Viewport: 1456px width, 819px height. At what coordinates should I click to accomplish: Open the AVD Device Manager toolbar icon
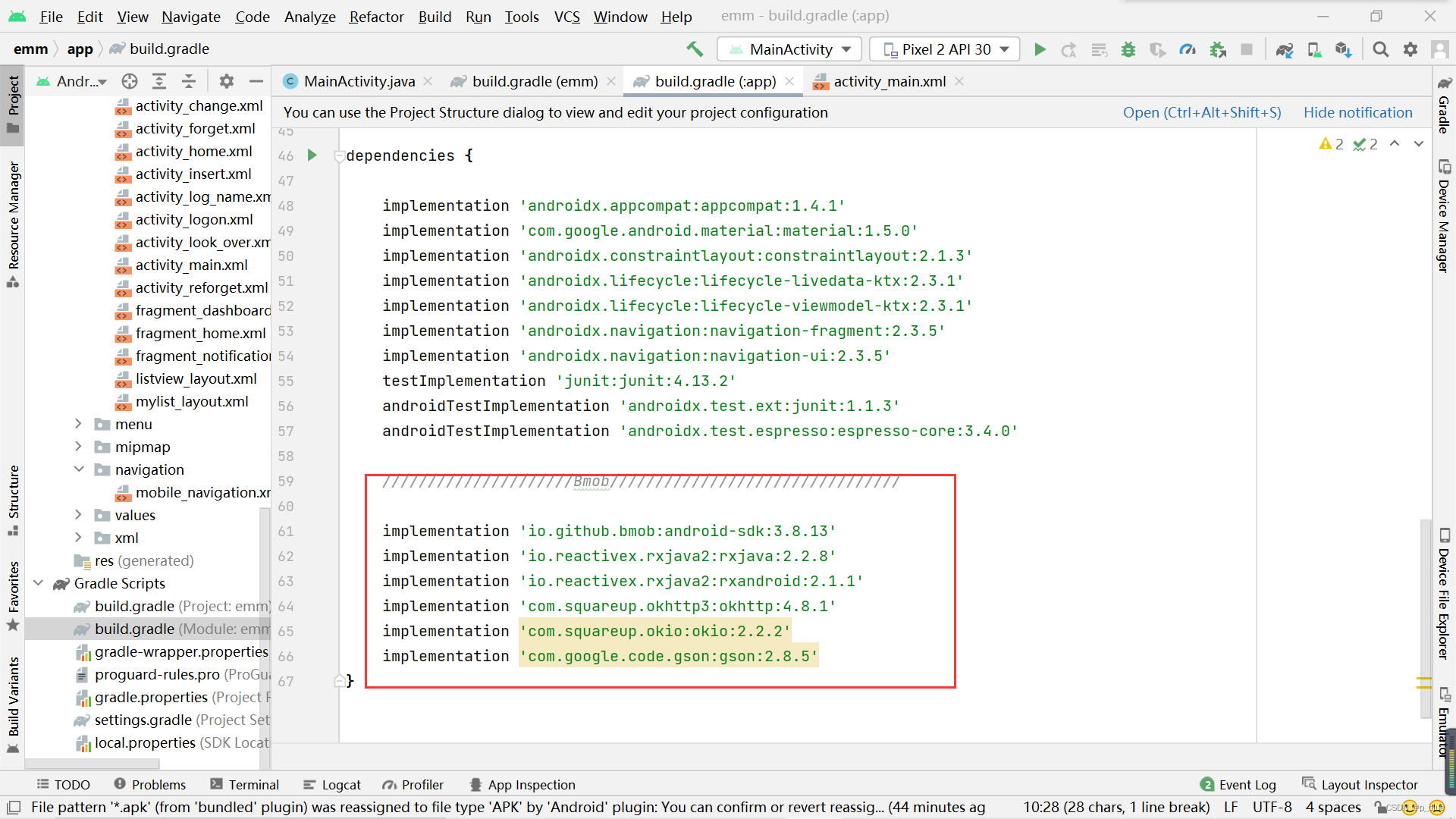(x=1314, y=49)
